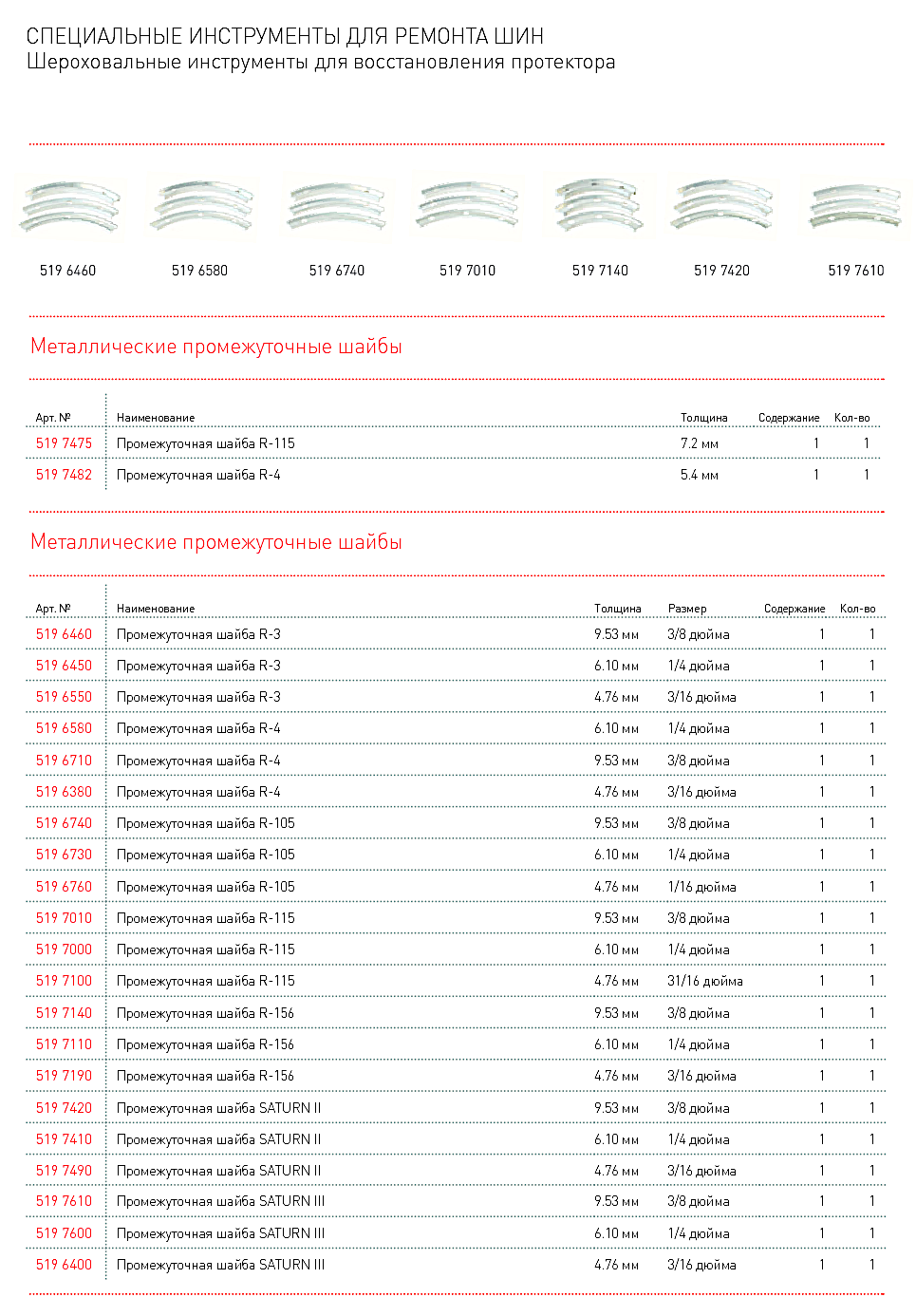The width and height of the screenshot is (916, 1316).
Task: Open article number 519 7490
Action: click(64, 1171)
